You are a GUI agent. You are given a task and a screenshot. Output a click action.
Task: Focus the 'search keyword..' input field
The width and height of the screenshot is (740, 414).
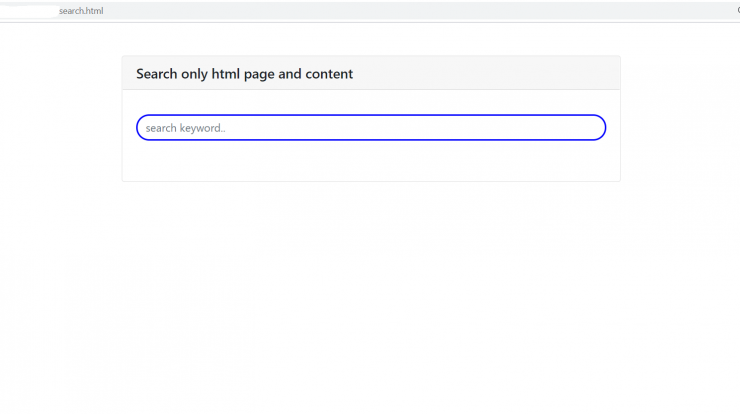click(371, 127)
